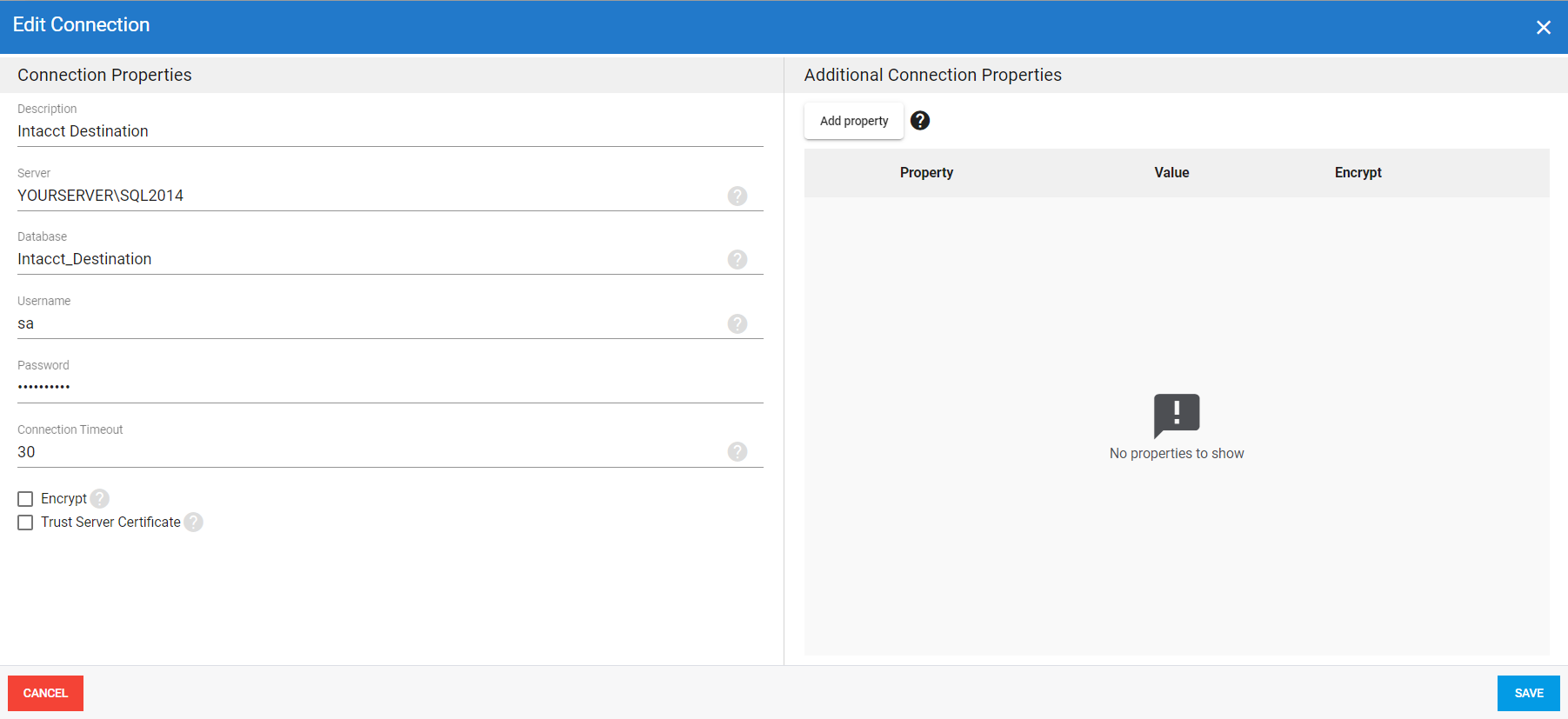Click help icon next to Trust Server Certificate
This screenshot has width=1568, height=719.
point(194,522)
